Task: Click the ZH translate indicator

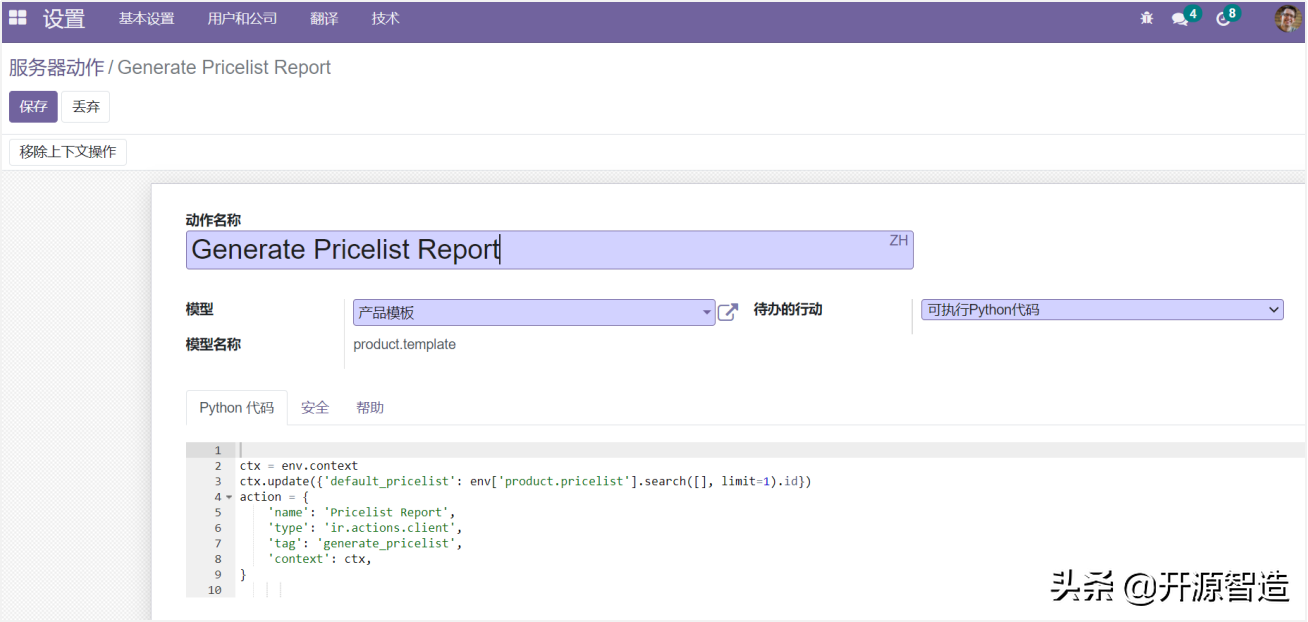Action: point(898,241)
